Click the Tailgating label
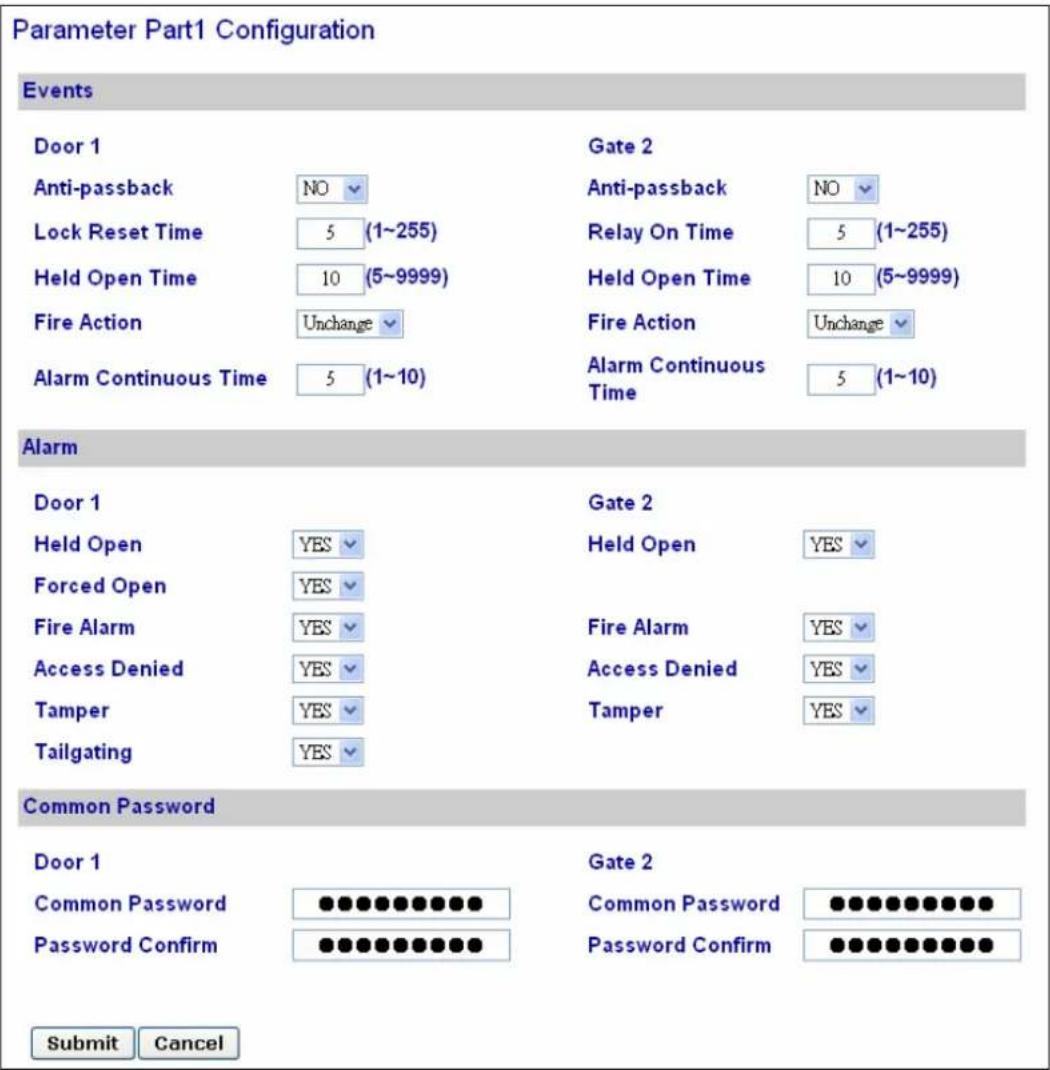Viewport: 1050px width, 1070px height. point(83,753)
